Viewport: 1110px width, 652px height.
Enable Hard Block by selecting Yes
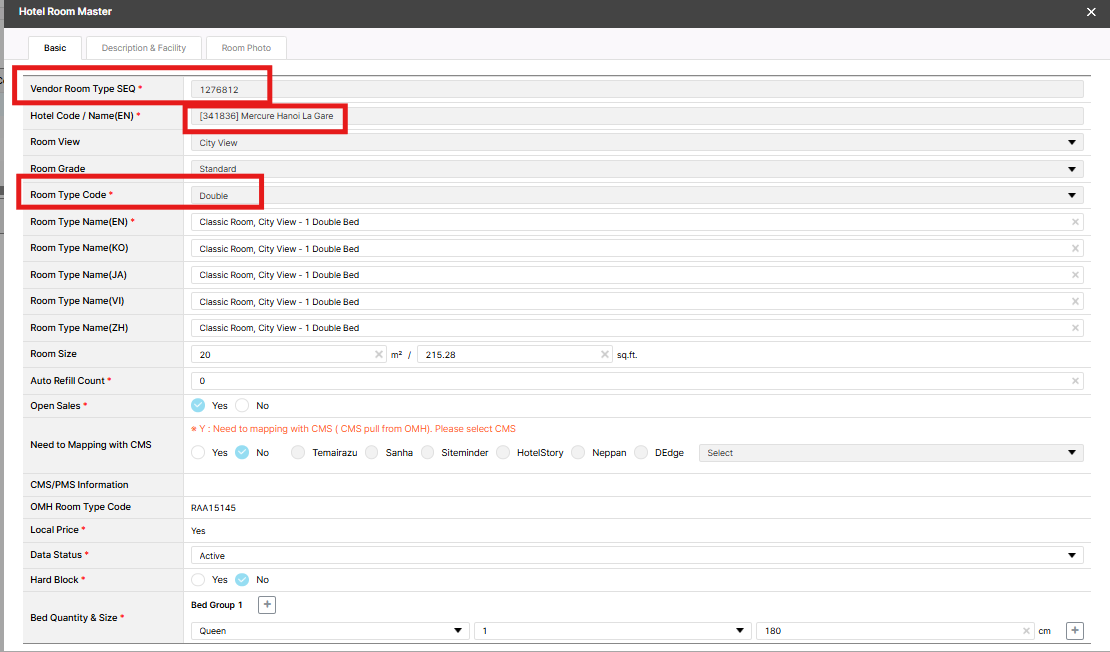pos(198,580)
